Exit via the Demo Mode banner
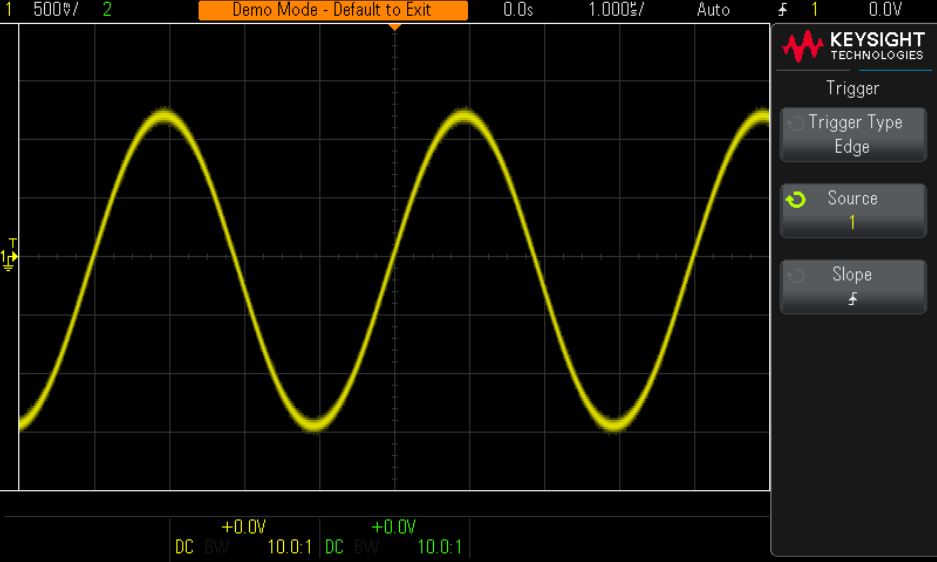937x562 pixels. pyautogui.click(x=333, y=10)
